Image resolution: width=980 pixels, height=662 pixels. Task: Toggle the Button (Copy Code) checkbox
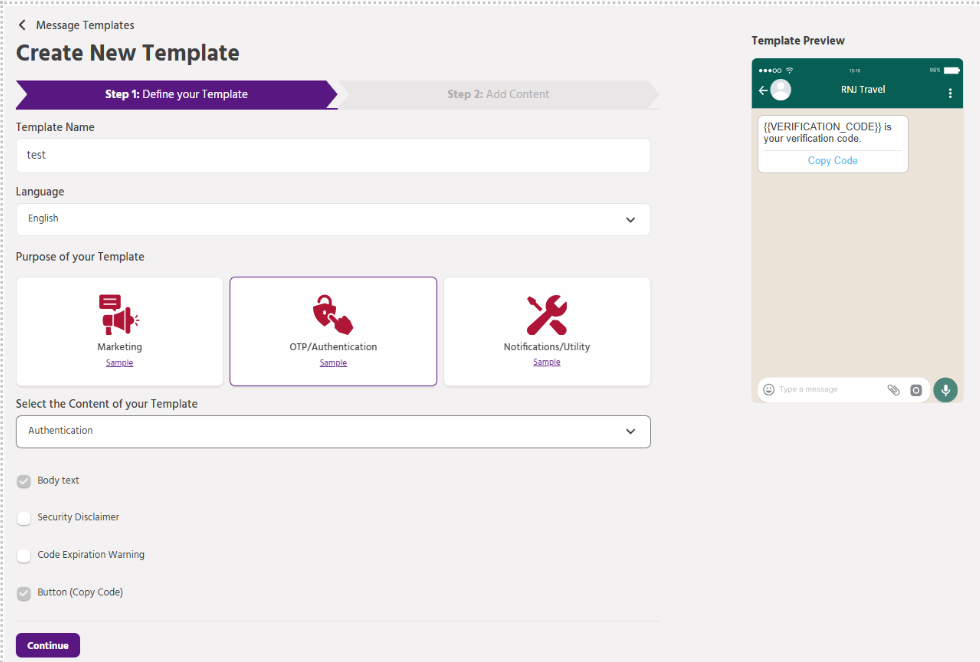point(24,593)
